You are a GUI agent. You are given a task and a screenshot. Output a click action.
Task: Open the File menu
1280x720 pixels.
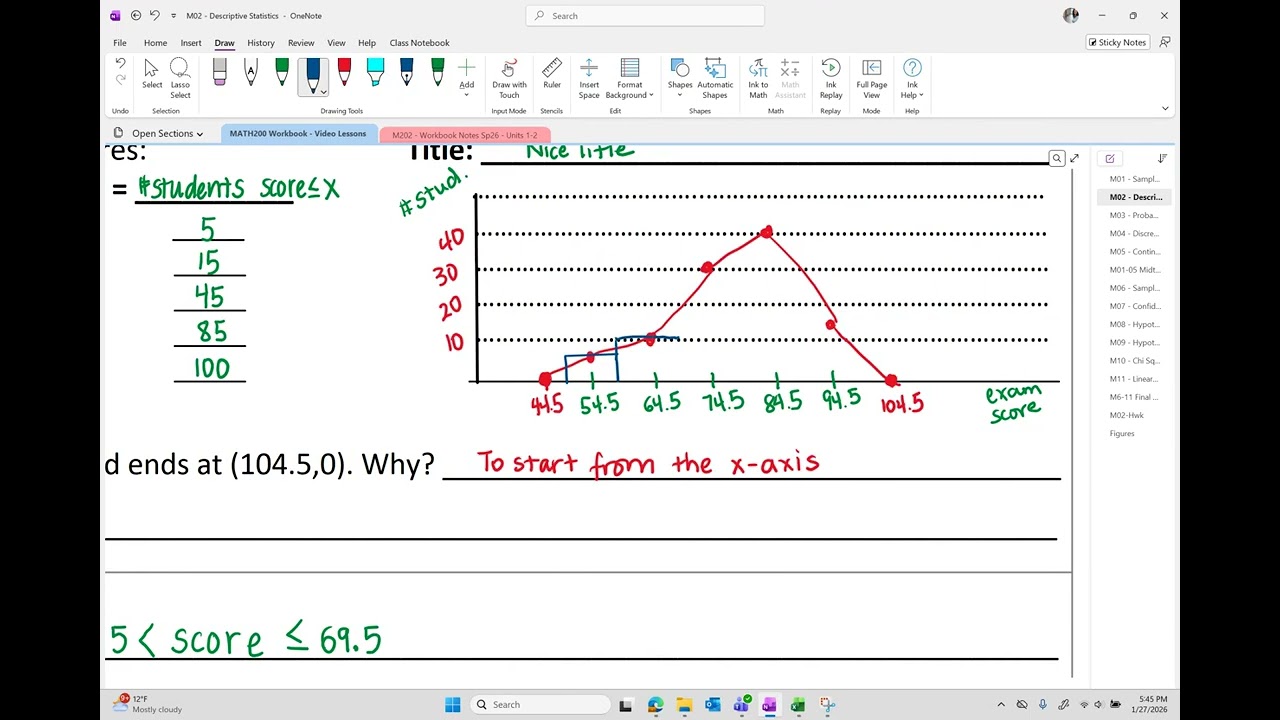120,43
